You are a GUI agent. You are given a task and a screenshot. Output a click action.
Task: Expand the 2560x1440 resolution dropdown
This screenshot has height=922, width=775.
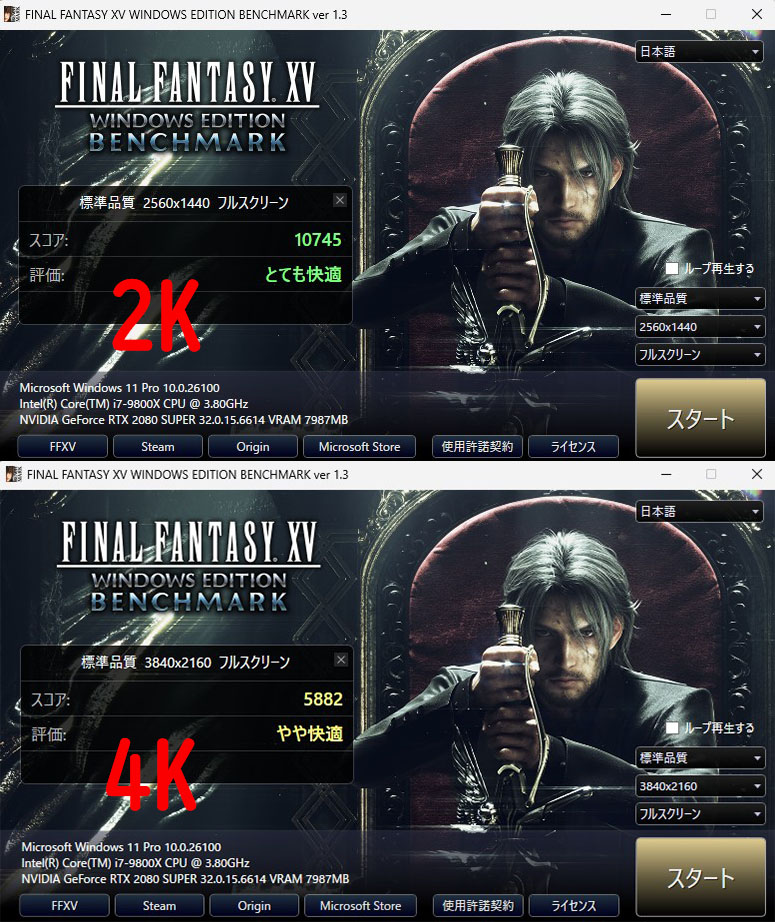700,327
